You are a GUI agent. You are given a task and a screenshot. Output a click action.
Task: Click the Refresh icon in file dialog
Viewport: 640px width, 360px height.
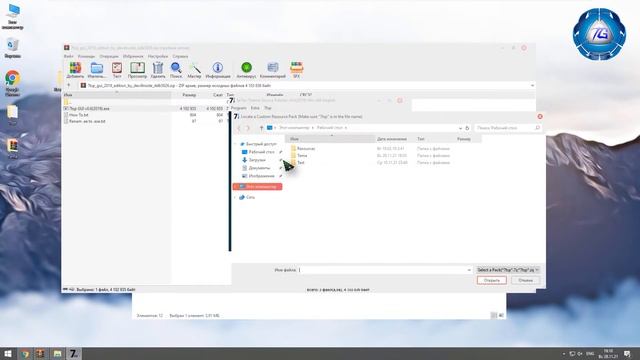467,128
